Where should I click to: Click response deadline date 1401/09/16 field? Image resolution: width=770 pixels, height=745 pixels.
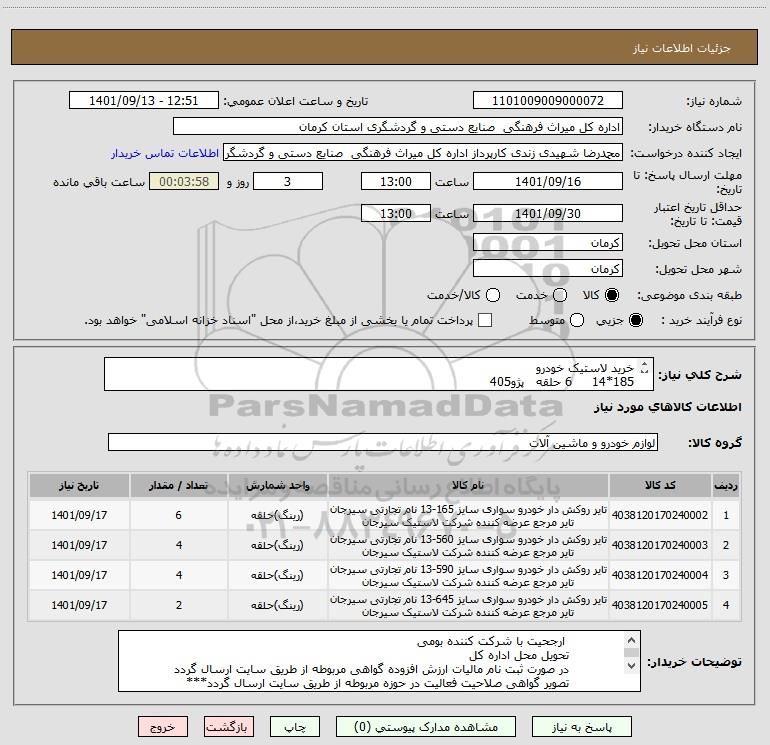[x=548, y=182]
